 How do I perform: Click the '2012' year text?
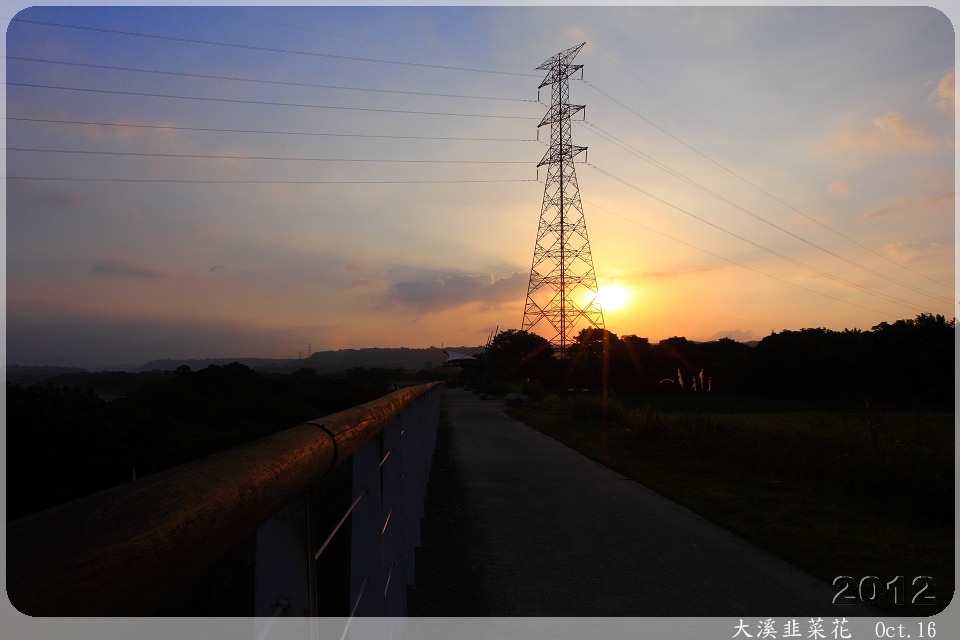click(x=883, y=590)
